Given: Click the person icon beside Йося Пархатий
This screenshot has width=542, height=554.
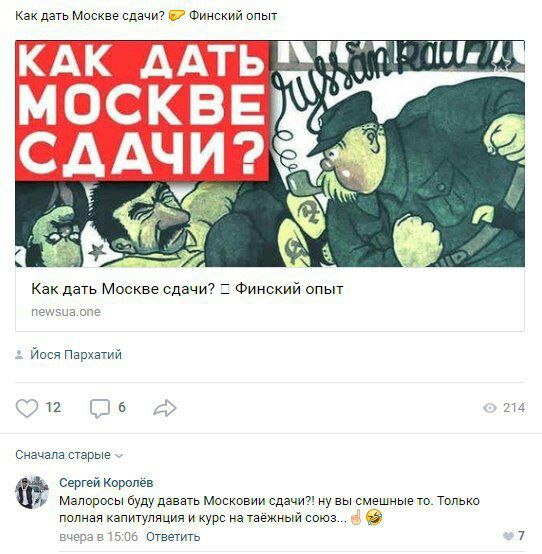Looking at the screenshot, I should click(x=19, y=354).
